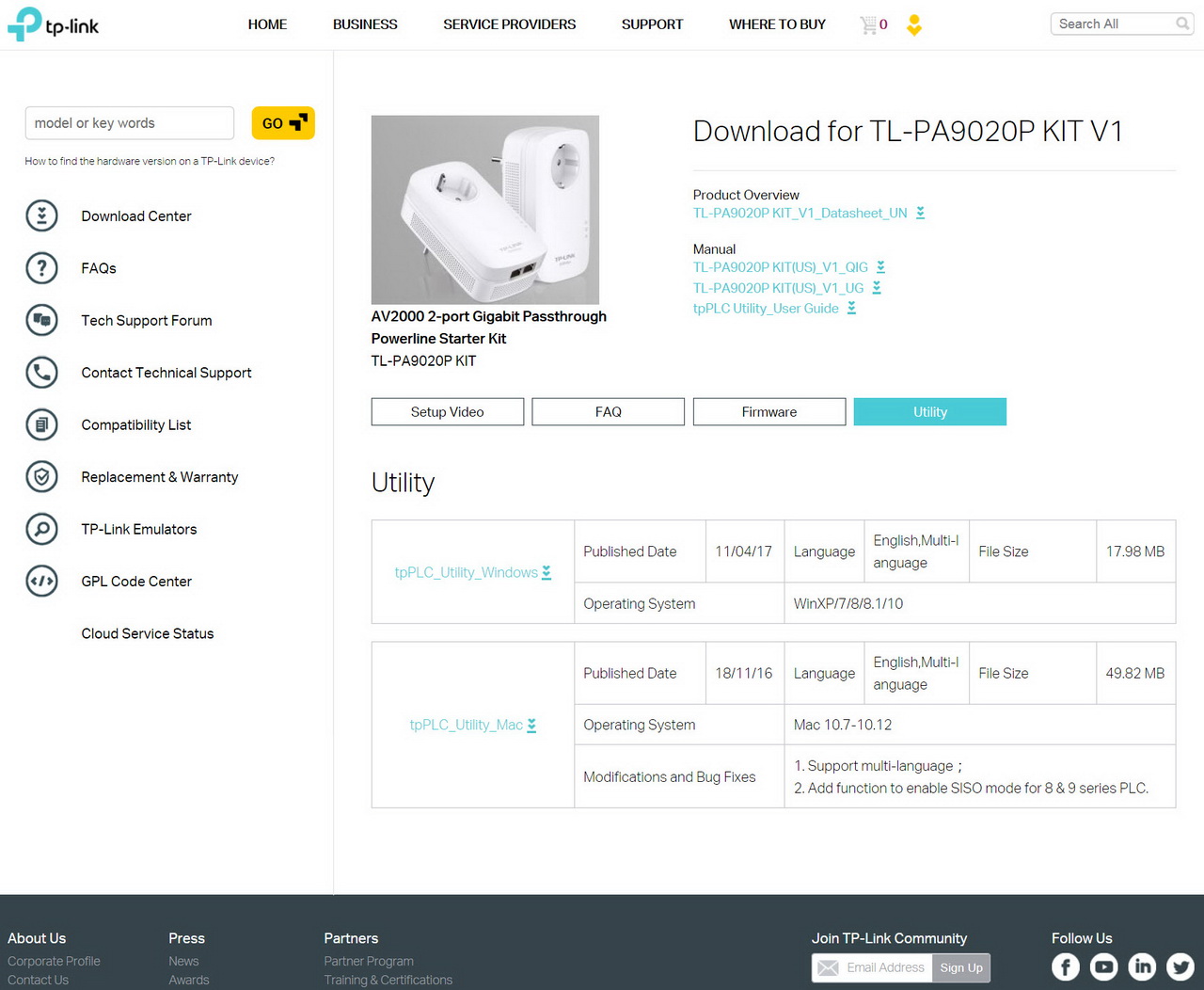Click the Sign Up button
Viewport: 1204px width, 990px height.
(x=961, y=967)
